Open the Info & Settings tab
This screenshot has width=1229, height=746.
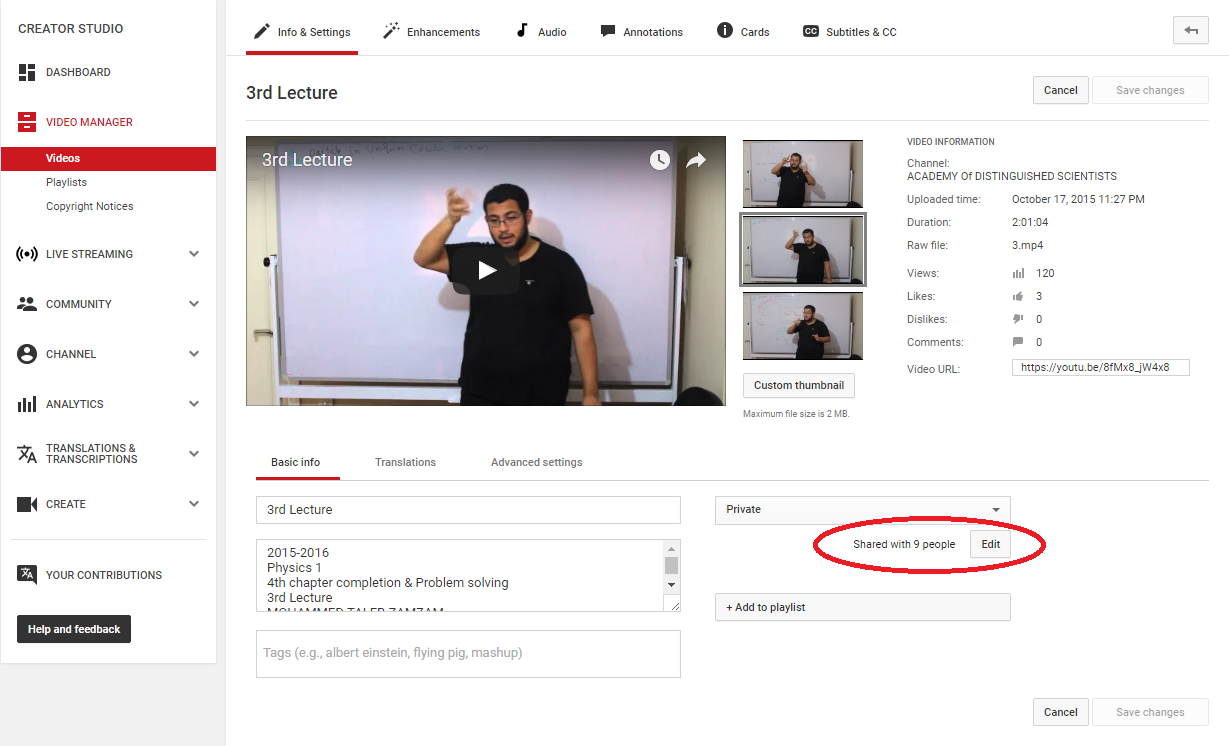coord(301,32)
